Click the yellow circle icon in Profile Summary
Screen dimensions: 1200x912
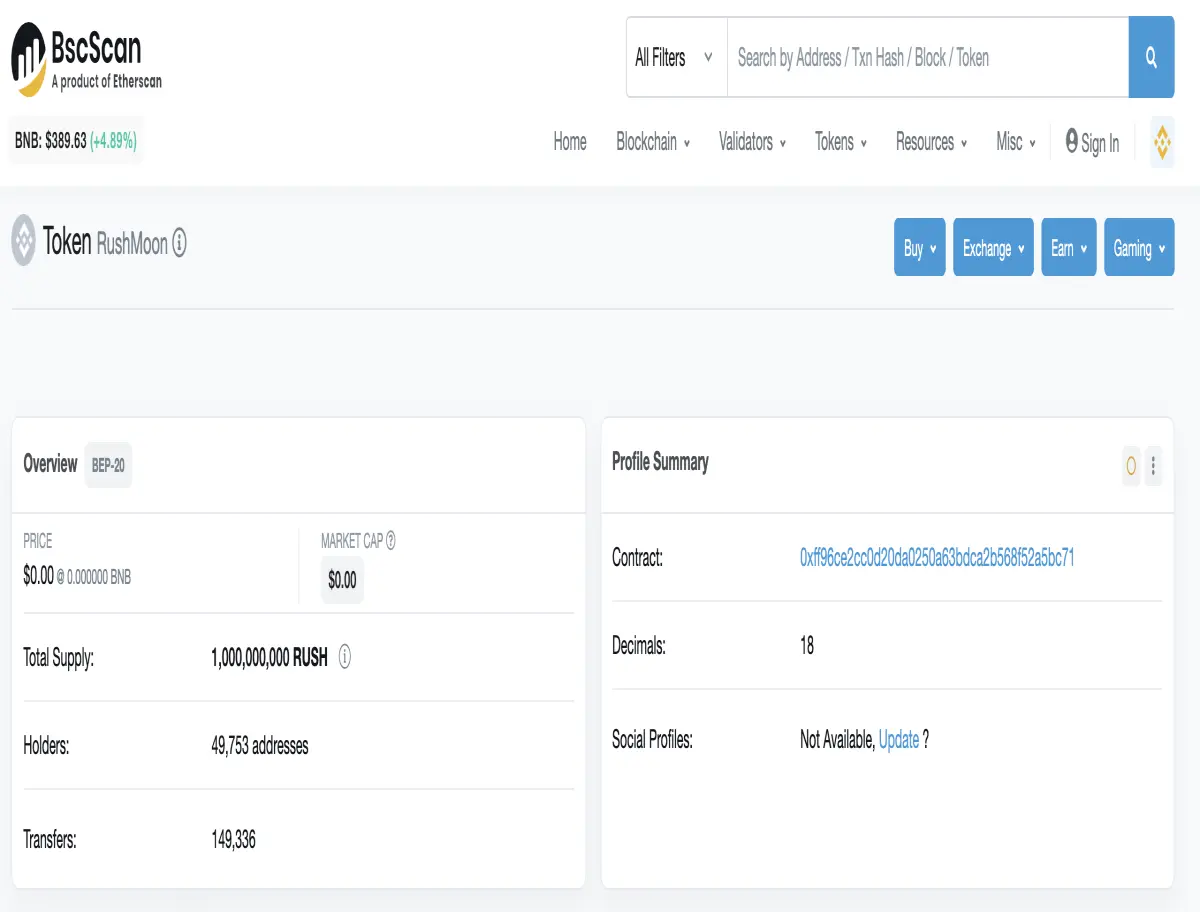pyautogui.click(x=1131, y=465)
